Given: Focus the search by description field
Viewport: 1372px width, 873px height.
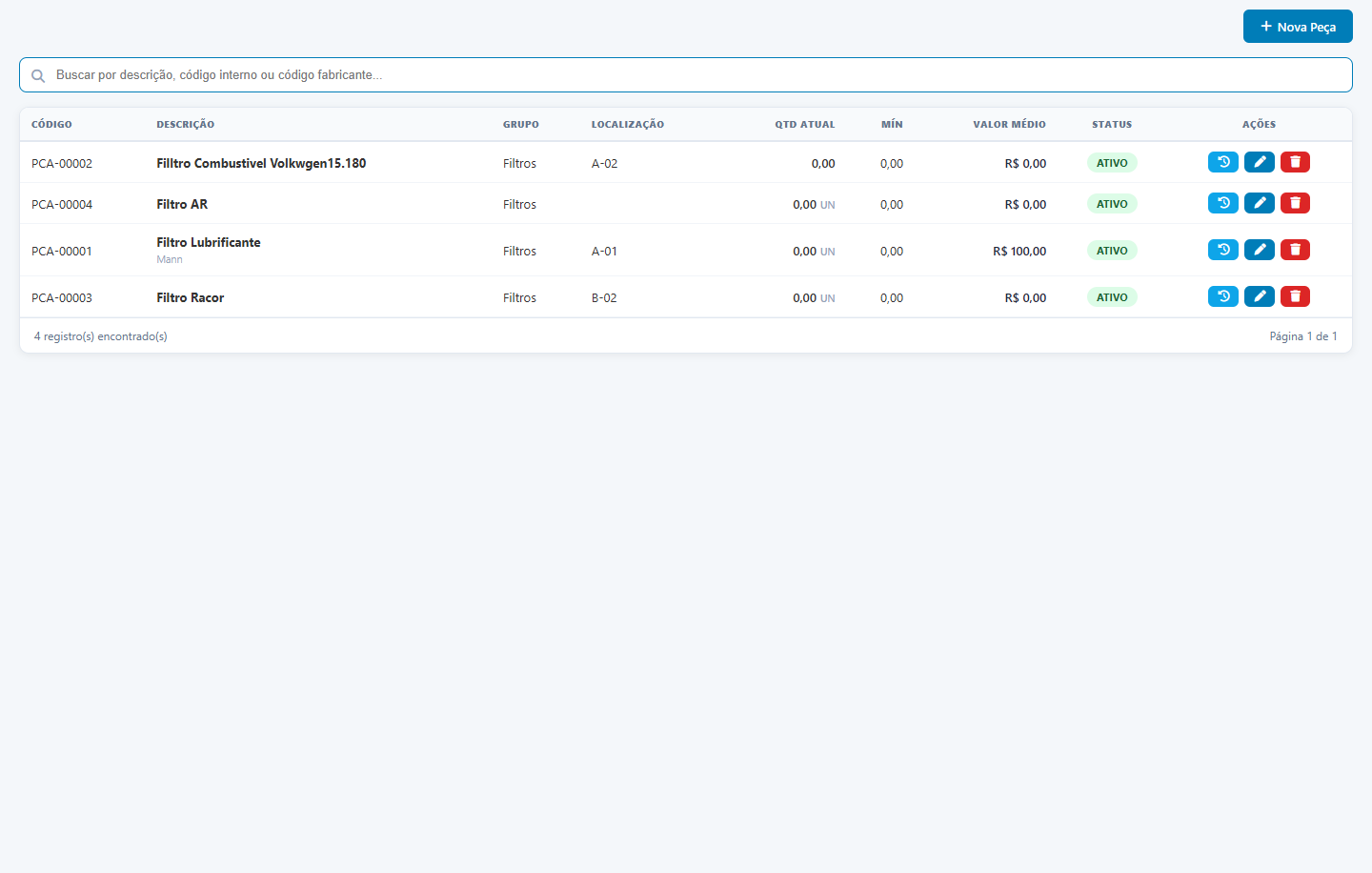Looking at the screenshot, I should tap(686, 75).
